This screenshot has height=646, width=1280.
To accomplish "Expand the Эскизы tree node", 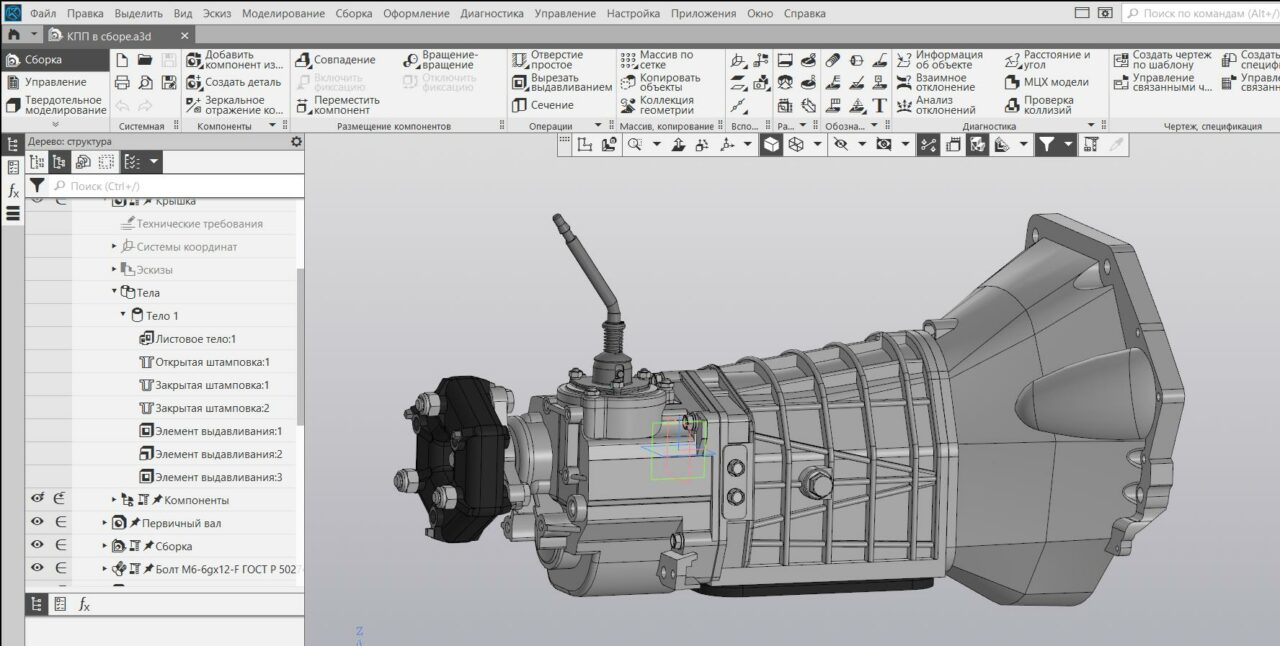I will click(x=114, y=269).
